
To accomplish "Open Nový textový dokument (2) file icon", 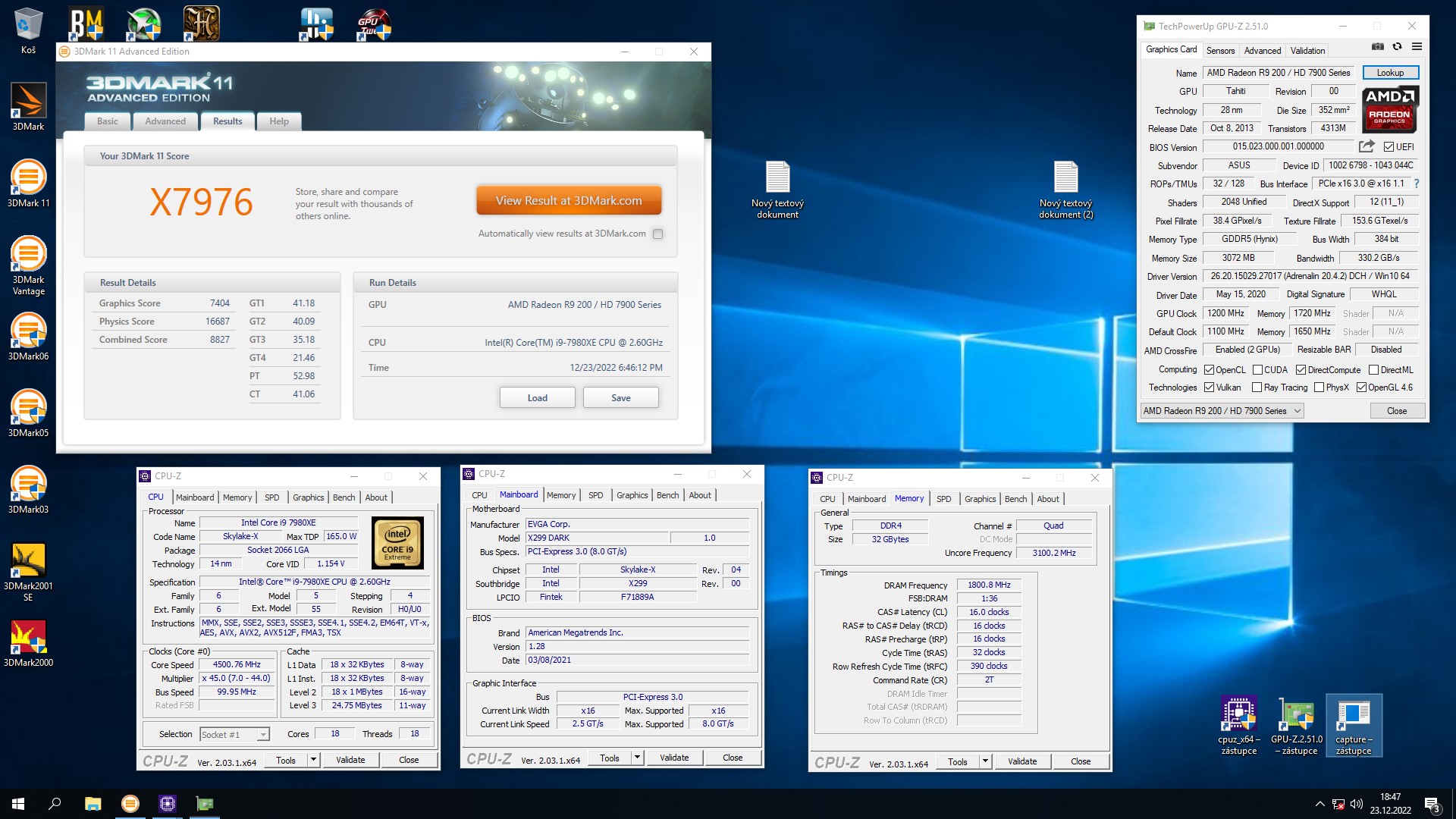I will (x=1065, y=190).
